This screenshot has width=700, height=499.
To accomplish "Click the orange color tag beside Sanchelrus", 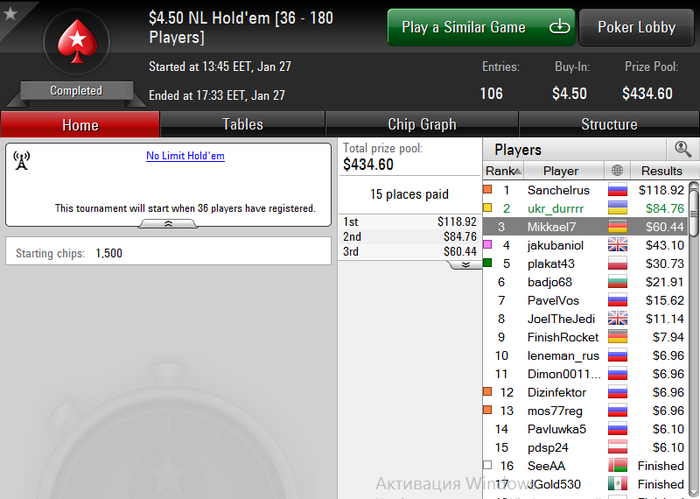I will coord(488,189).
